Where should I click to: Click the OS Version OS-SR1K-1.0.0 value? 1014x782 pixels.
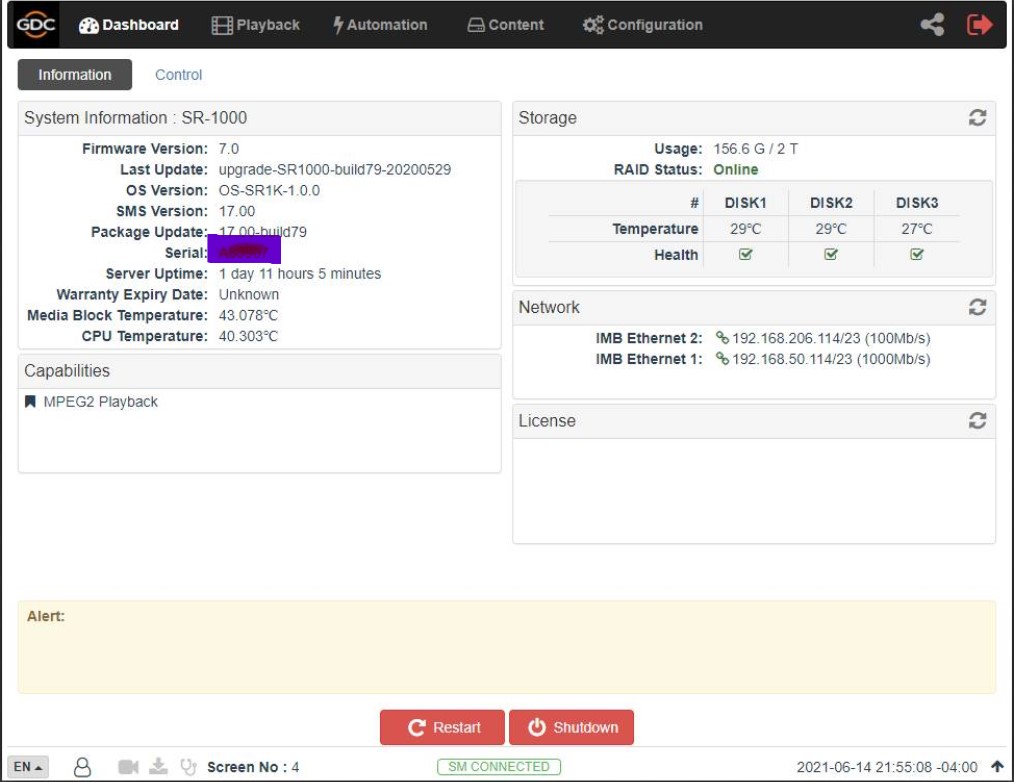click(269, 190)
